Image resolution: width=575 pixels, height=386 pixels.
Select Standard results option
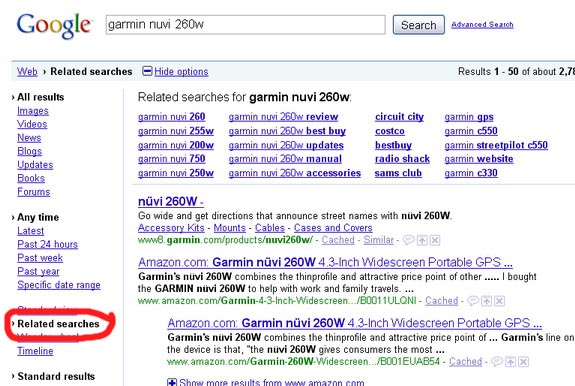[x=56, y=376]
